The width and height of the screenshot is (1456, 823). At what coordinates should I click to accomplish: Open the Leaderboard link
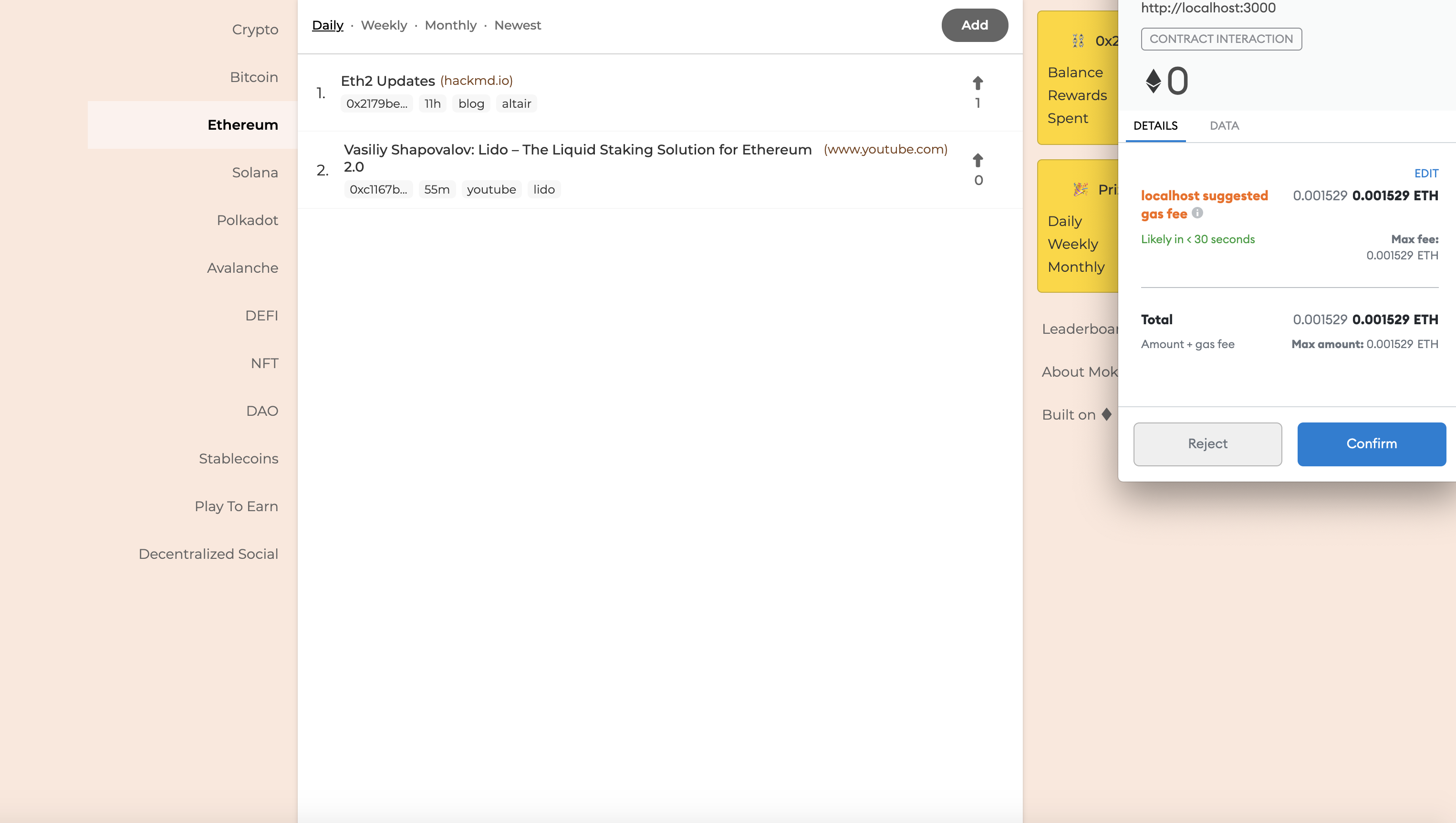[1080, 329]
